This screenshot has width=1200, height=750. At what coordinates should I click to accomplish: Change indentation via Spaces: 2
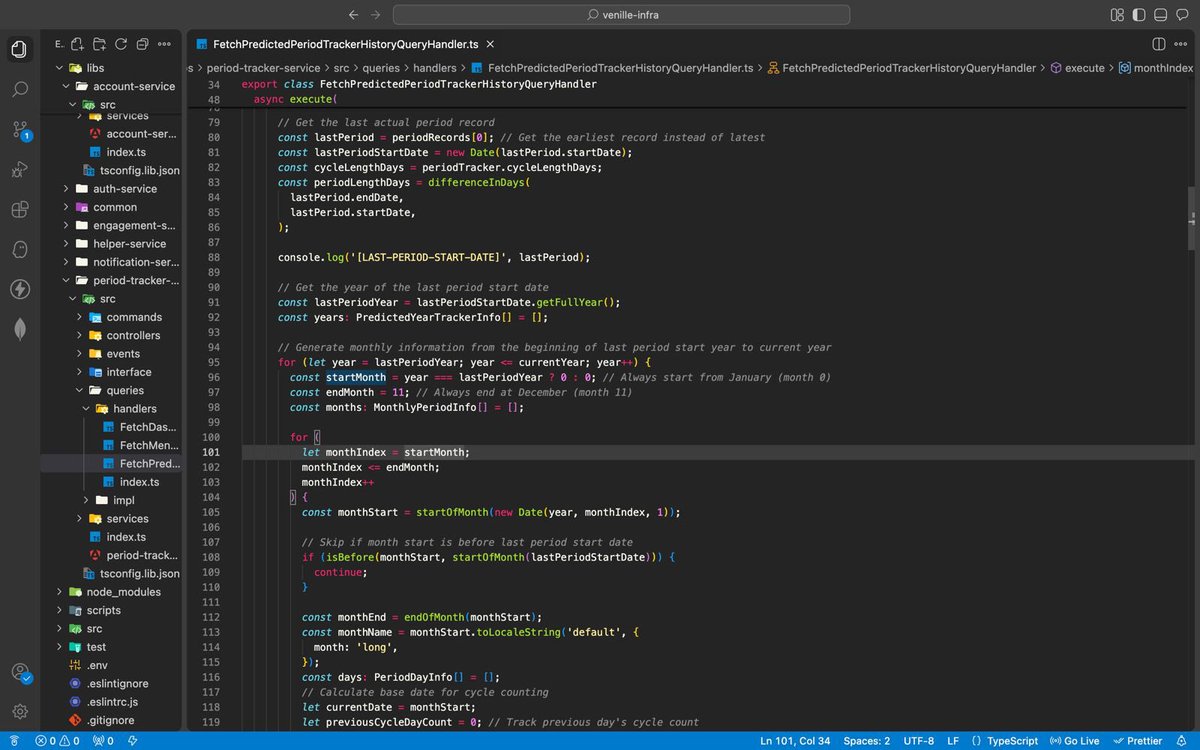click(x=866, y=741)
